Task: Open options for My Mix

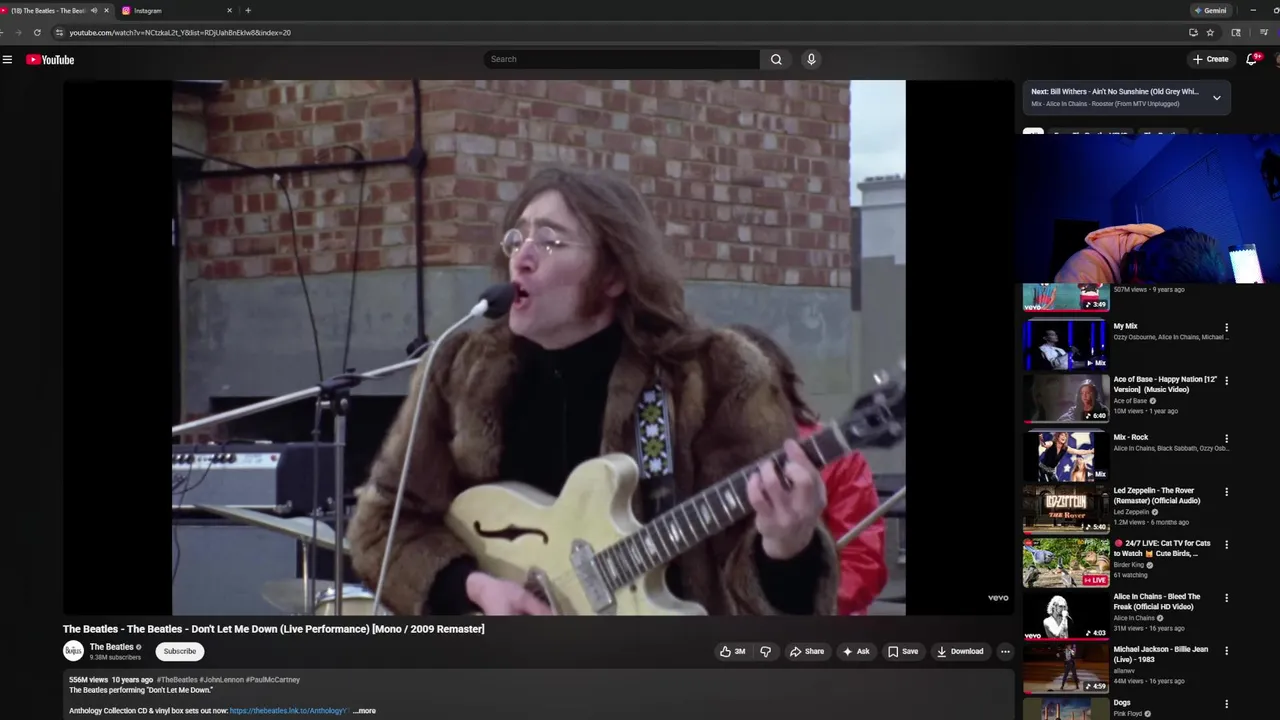Action: (1227, 328)
